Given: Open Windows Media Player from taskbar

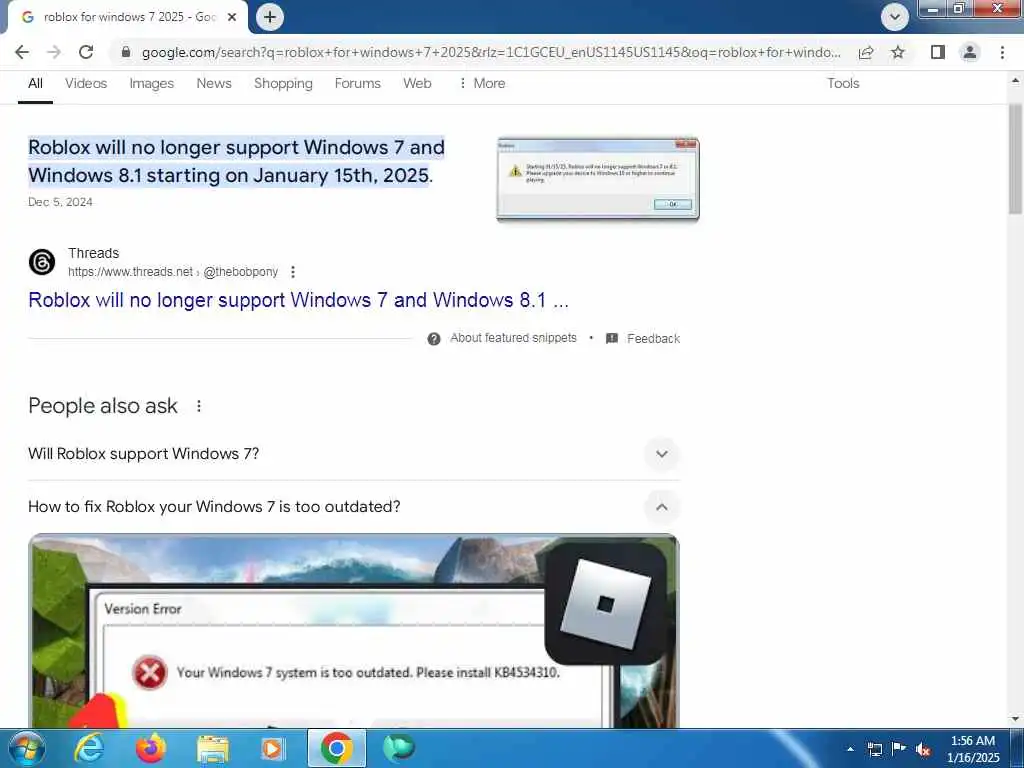Looking at the screenshot, I should click(272, 748).
